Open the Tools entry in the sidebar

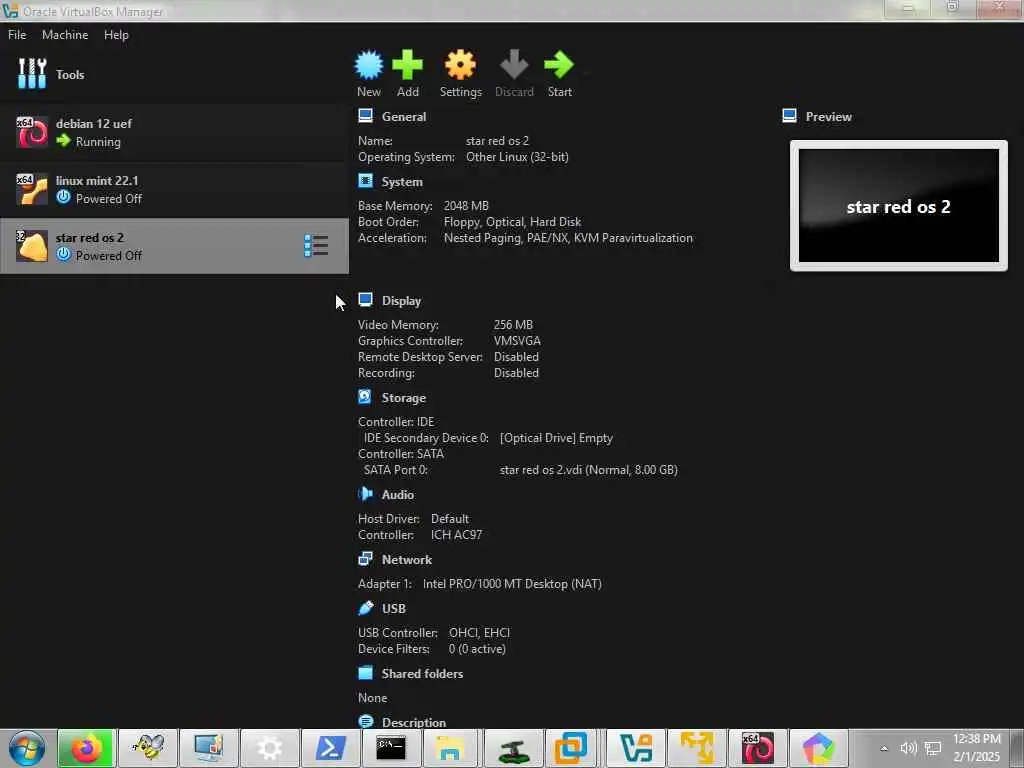tap(174, 74)
